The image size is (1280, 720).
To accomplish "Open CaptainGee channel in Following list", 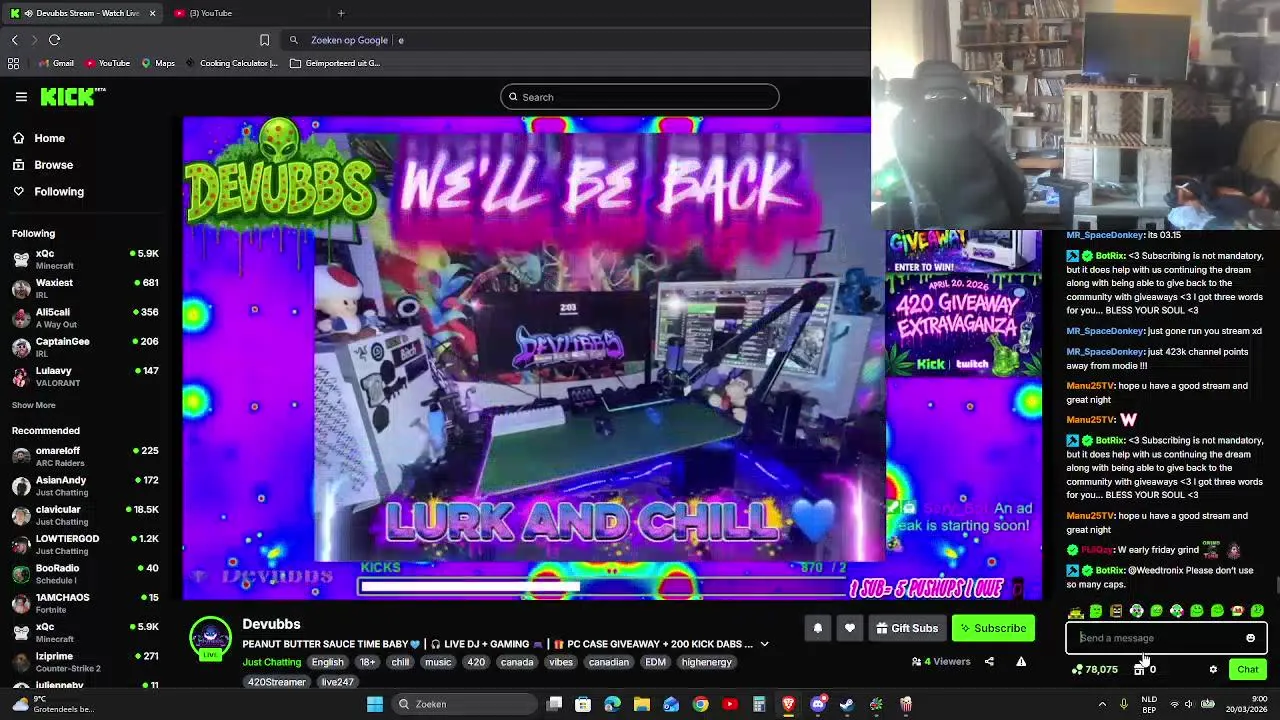I will 85,346.
